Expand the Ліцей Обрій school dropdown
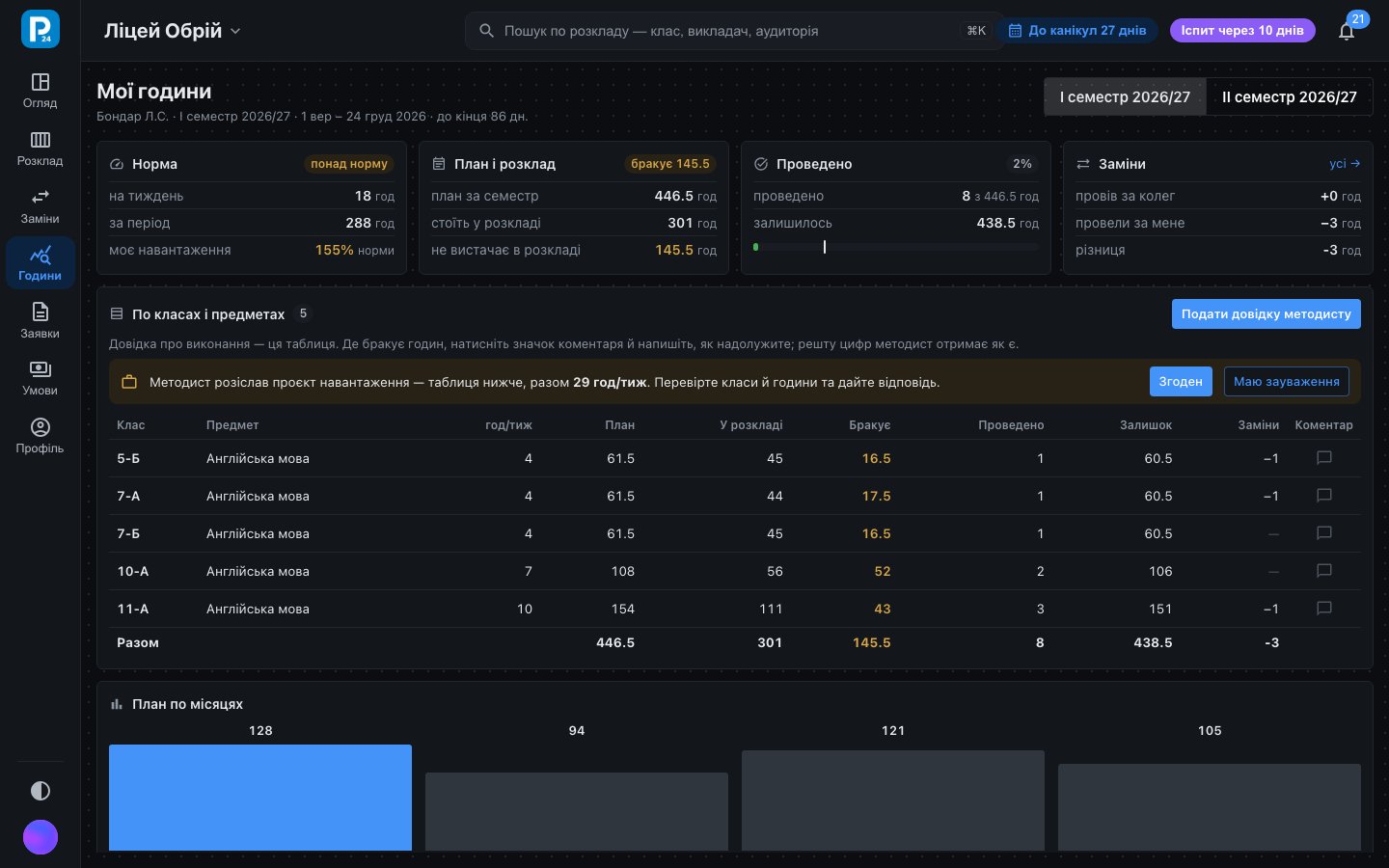The width and height of the screenshot is (1389, 868). 173,31
